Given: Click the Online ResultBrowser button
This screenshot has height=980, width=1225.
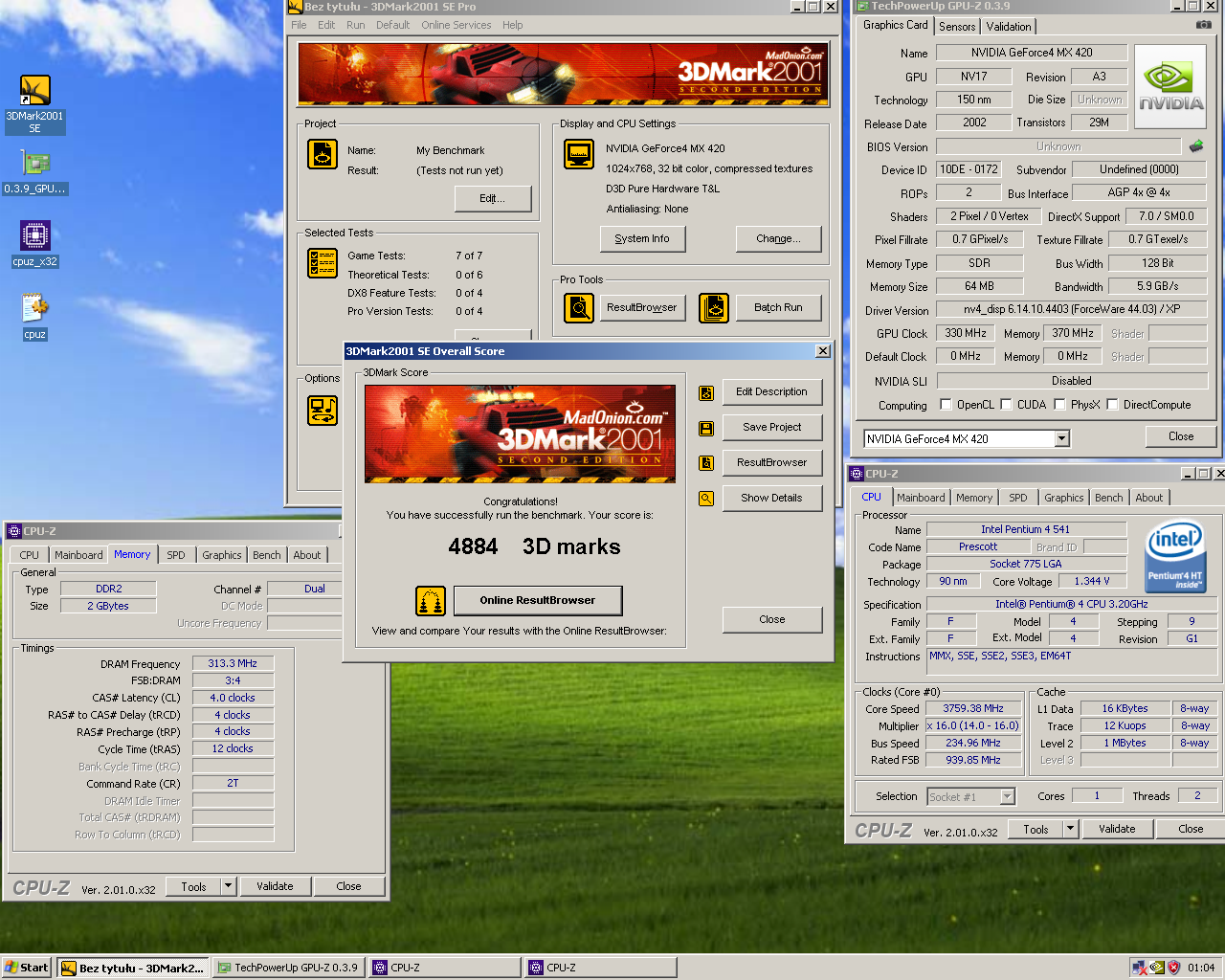Looking at the screenshot, I should (538, 601).
